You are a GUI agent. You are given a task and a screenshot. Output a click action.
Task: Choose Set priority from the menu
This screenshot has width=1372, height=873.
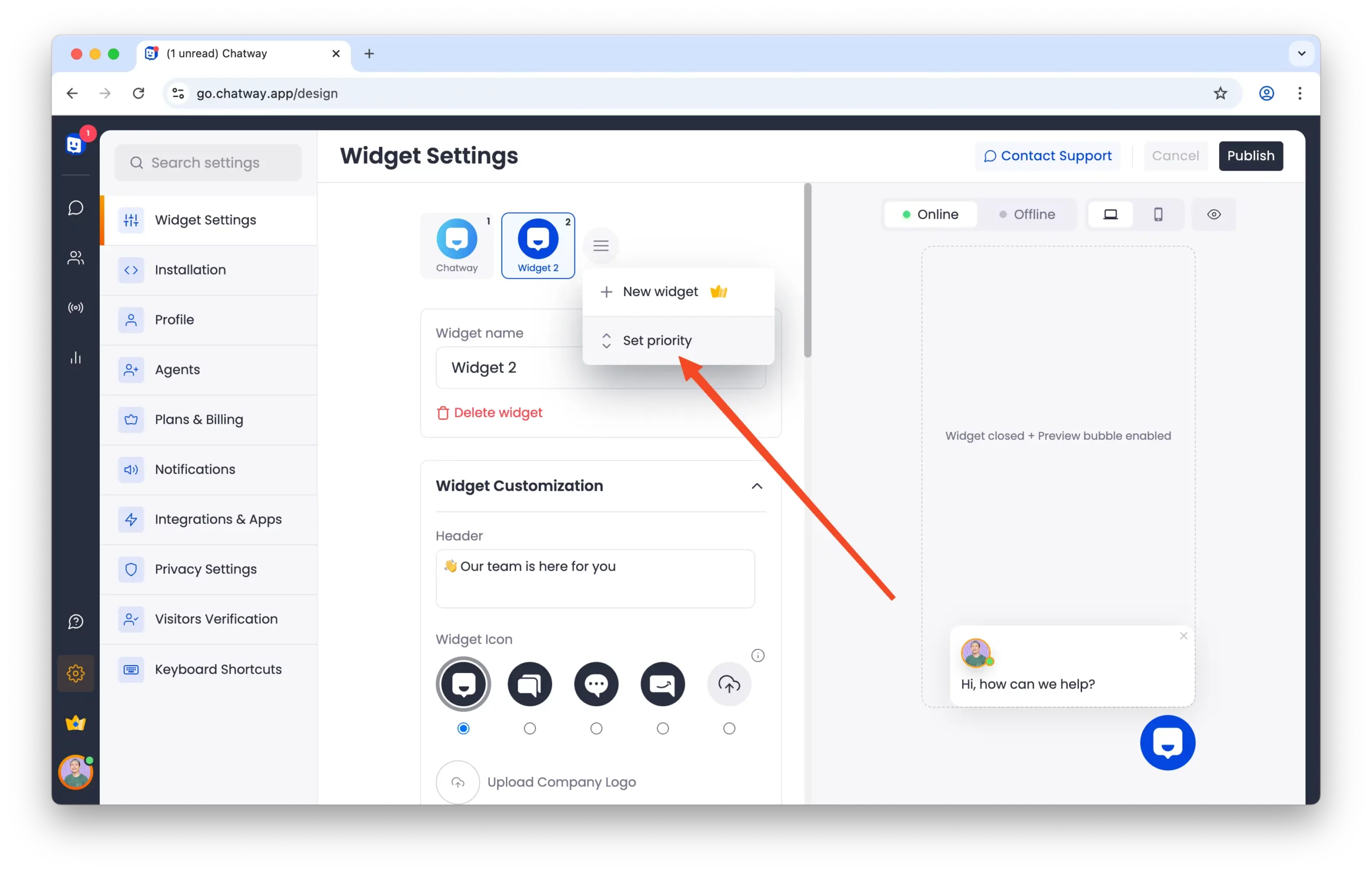pyautogui.click(x=657, y=341)
